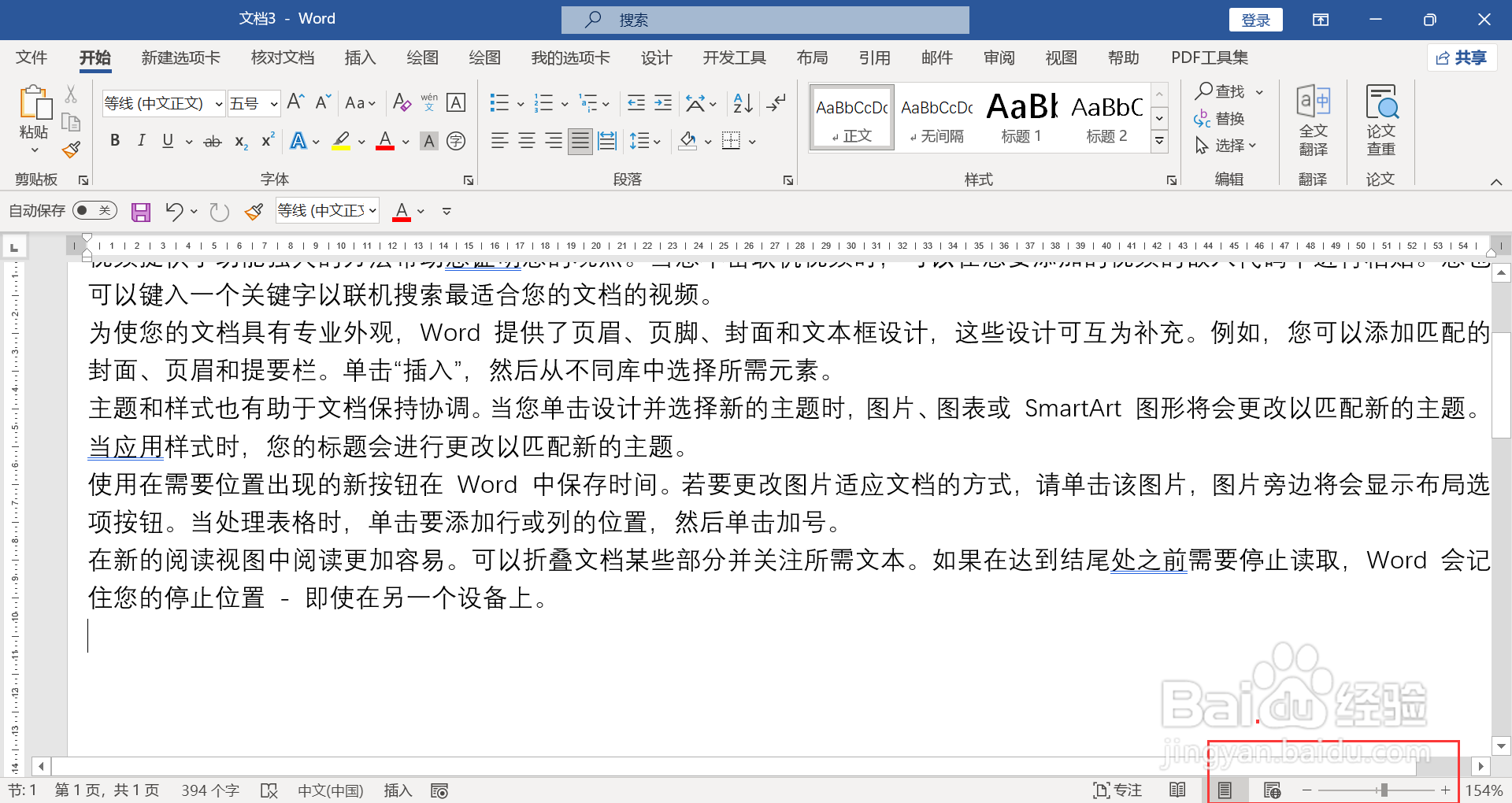This screenshot has height=803, width=1512.
Task: Open the font size dropdown
Action: pos(273,104)
